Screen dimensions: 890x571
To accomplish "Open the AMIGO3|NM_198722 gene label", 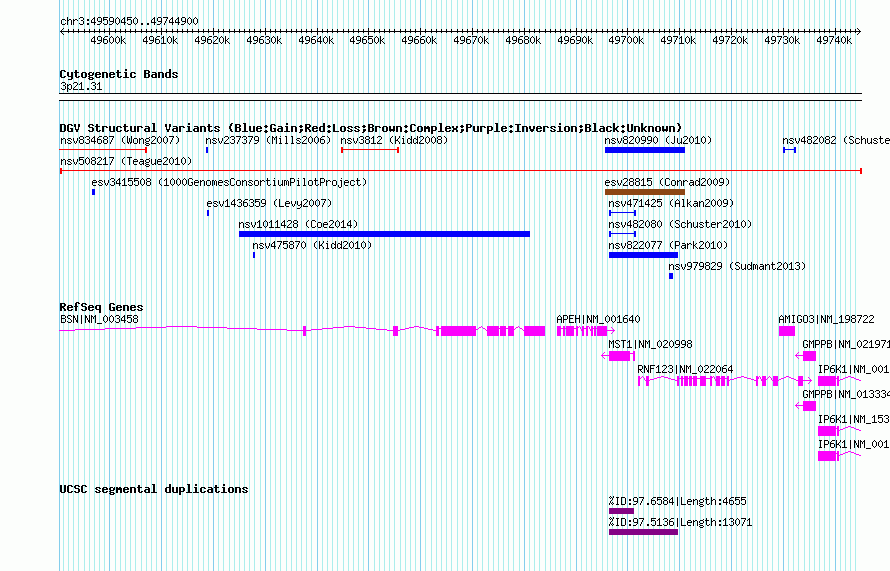I will pyautogui.click(x=826, y=320).
